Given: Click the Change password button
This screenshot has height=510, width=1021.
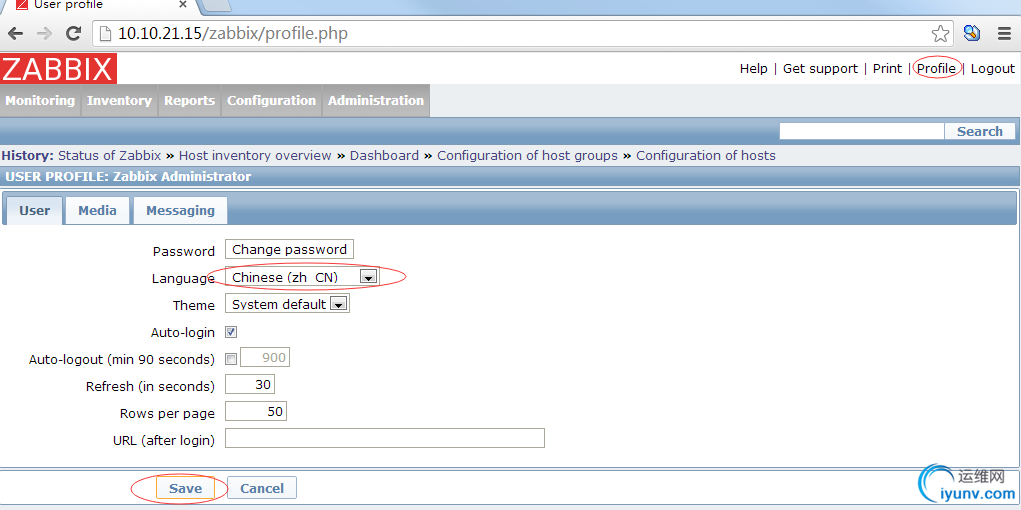Looking at the screenshot, I should pos(289,250).
